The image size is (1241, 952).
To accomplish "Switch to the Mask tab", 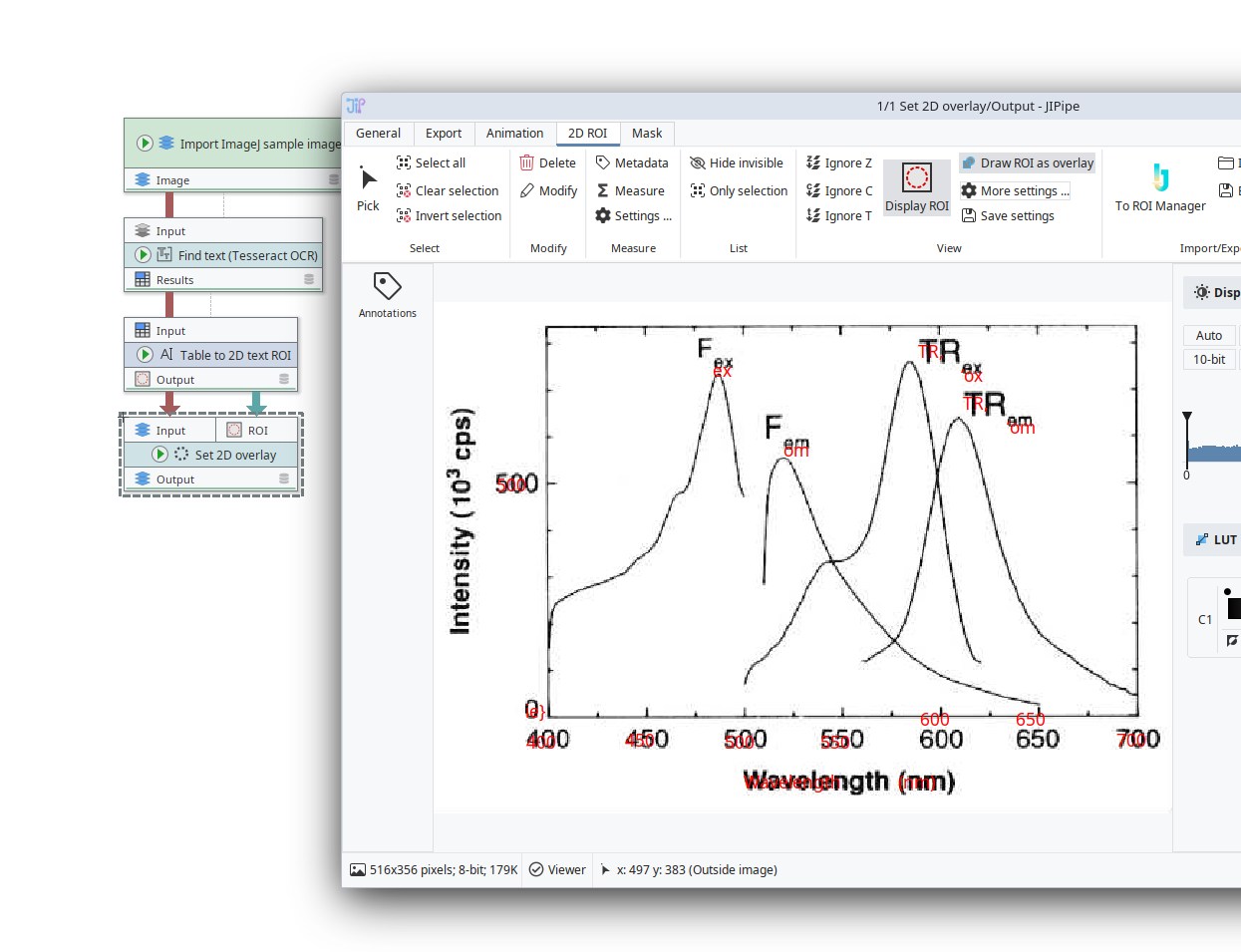I will pyautogui.click(x=646, y=133).
